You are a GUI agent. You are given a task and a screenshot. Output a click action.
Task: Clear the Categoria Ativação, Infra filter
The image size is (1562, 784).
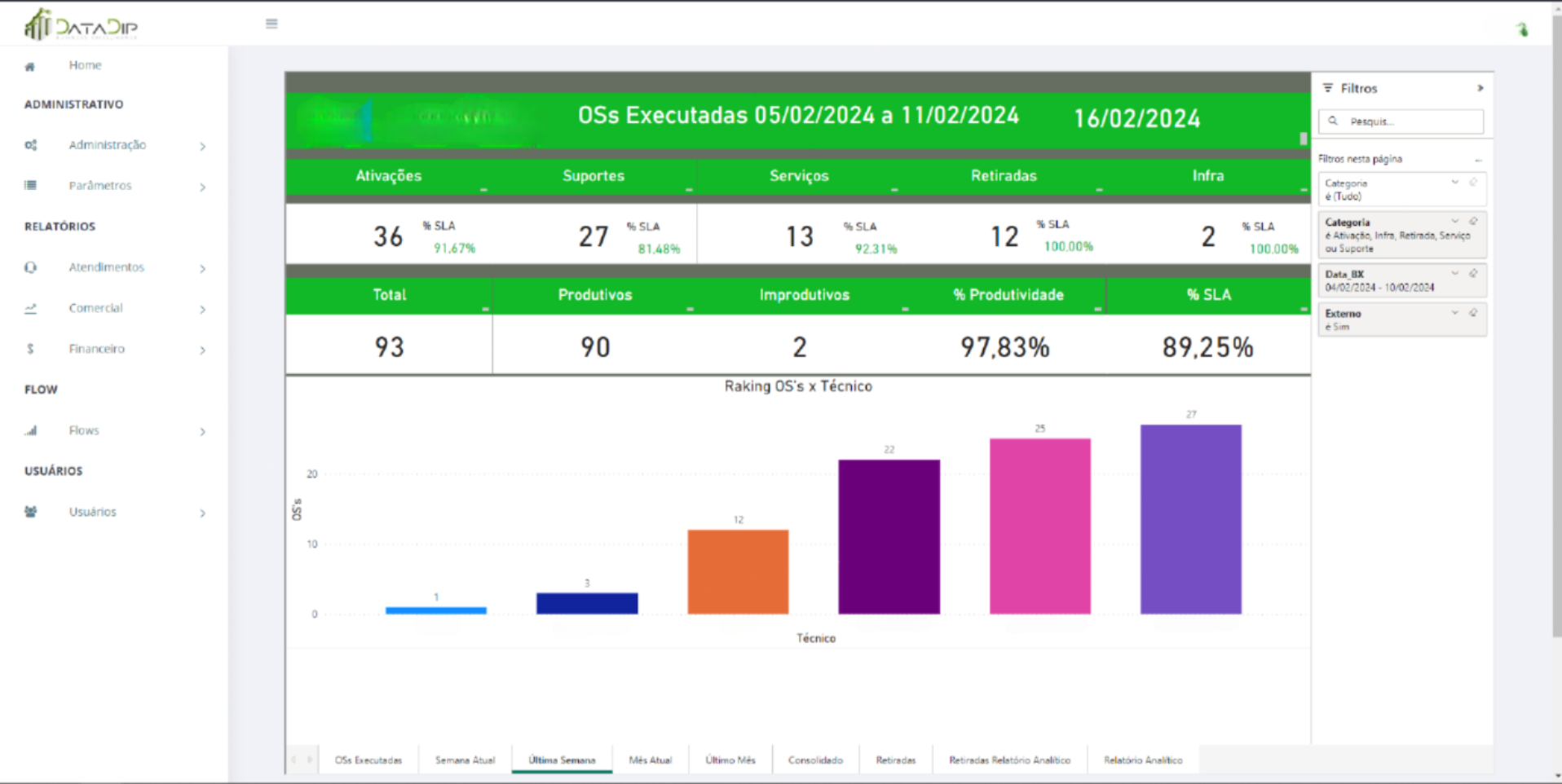[1473, 221]
